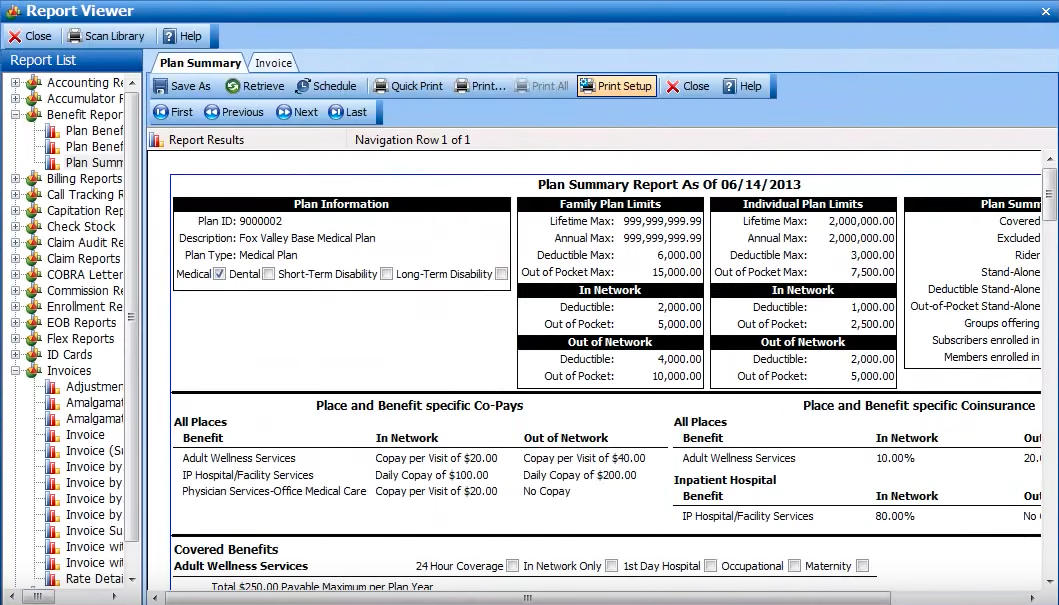Image resolution: width=1059 pixels, height=605 pixels.
Task: Click the Print All toolbar item
Action: pos(542,86)
